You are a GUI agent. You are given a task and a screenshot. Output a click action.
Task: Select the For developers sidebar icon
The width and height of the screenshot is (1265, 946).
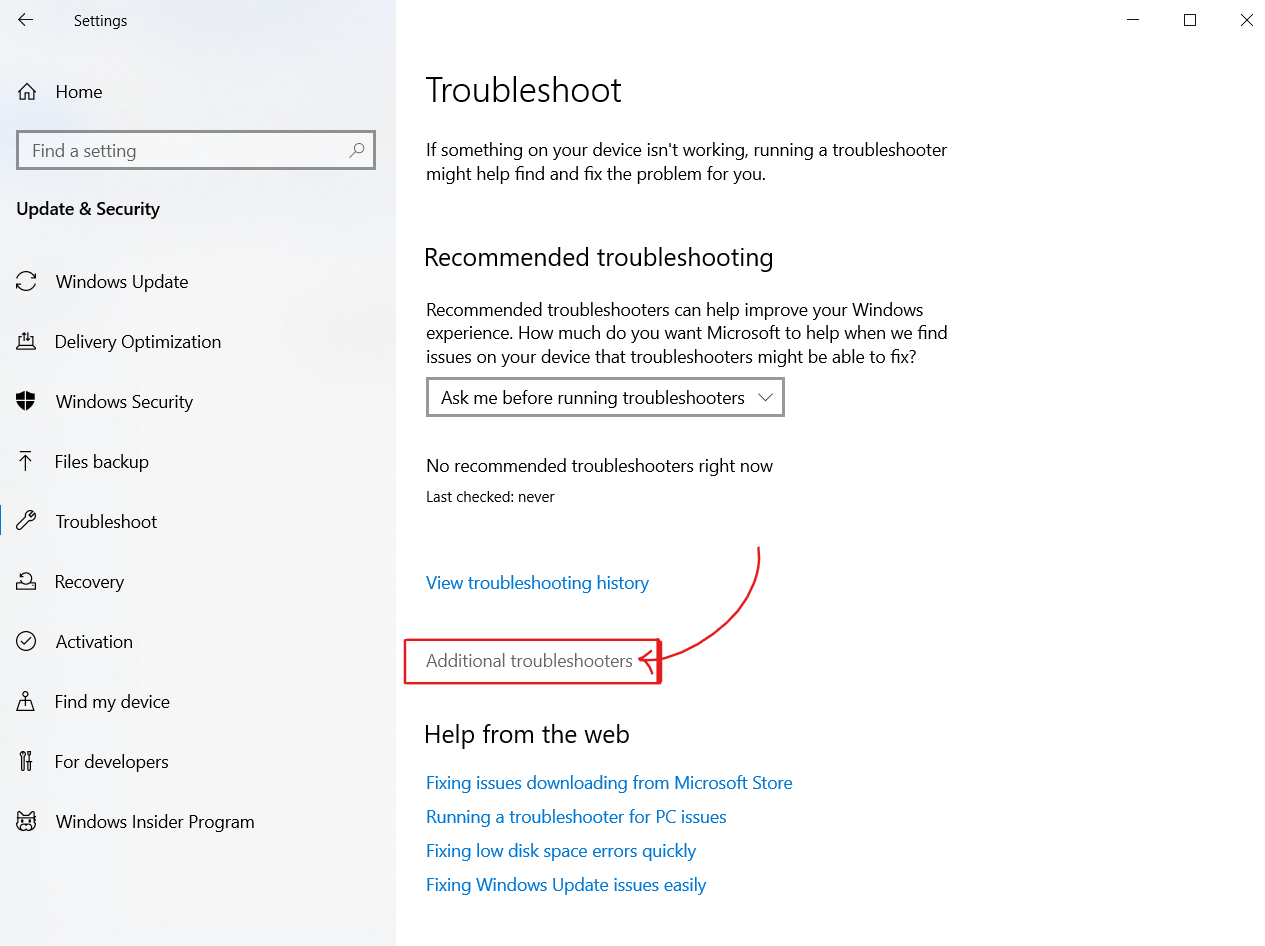pyautogui.click(x=27, y=761)
